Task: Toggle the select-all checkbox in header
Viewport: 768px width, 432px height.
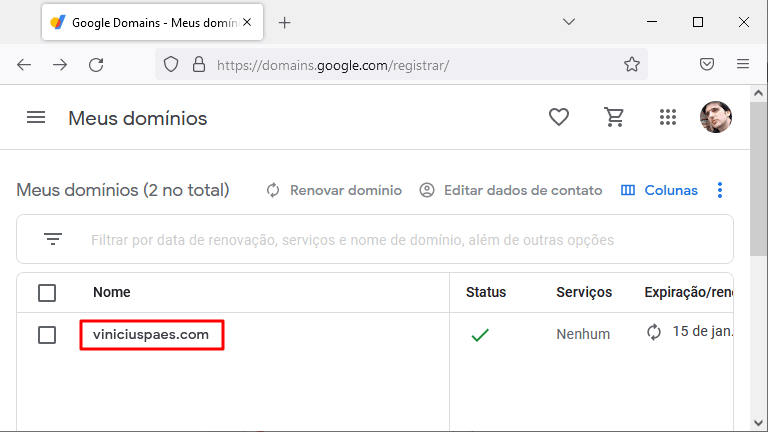Action: tap(47, 293)
